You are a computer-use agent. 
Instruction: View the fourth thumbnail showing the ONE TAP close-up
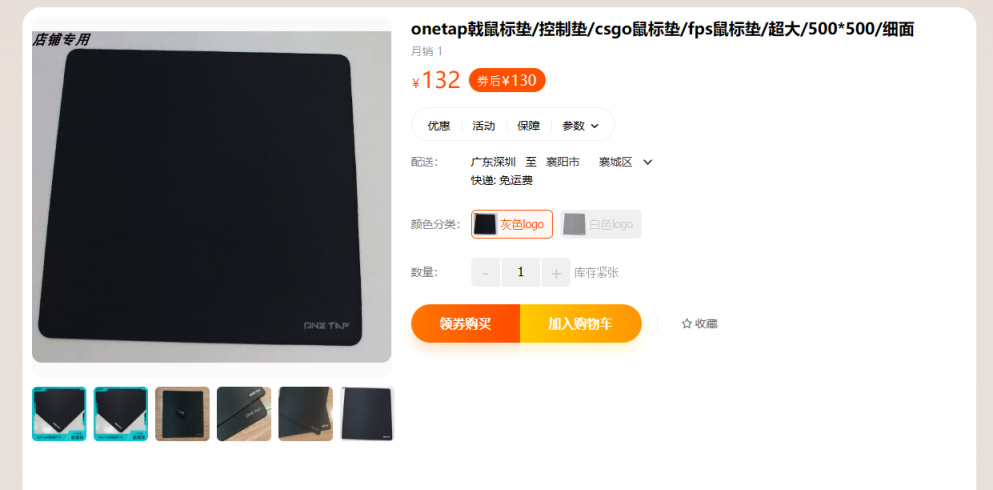tap(244, 414)
